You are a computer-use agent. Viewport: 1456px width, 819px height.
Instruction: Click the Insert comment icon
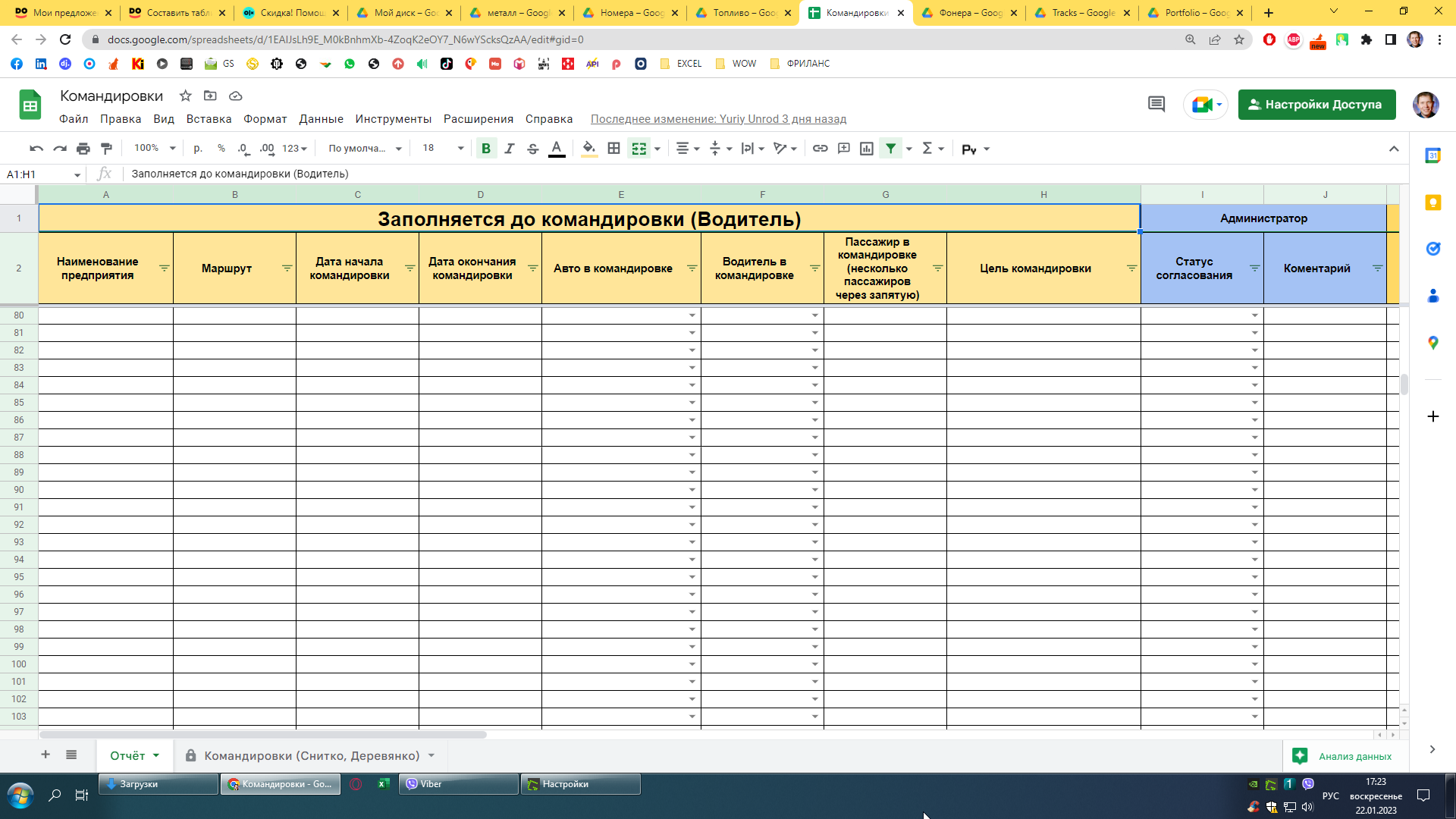[844, 149]
